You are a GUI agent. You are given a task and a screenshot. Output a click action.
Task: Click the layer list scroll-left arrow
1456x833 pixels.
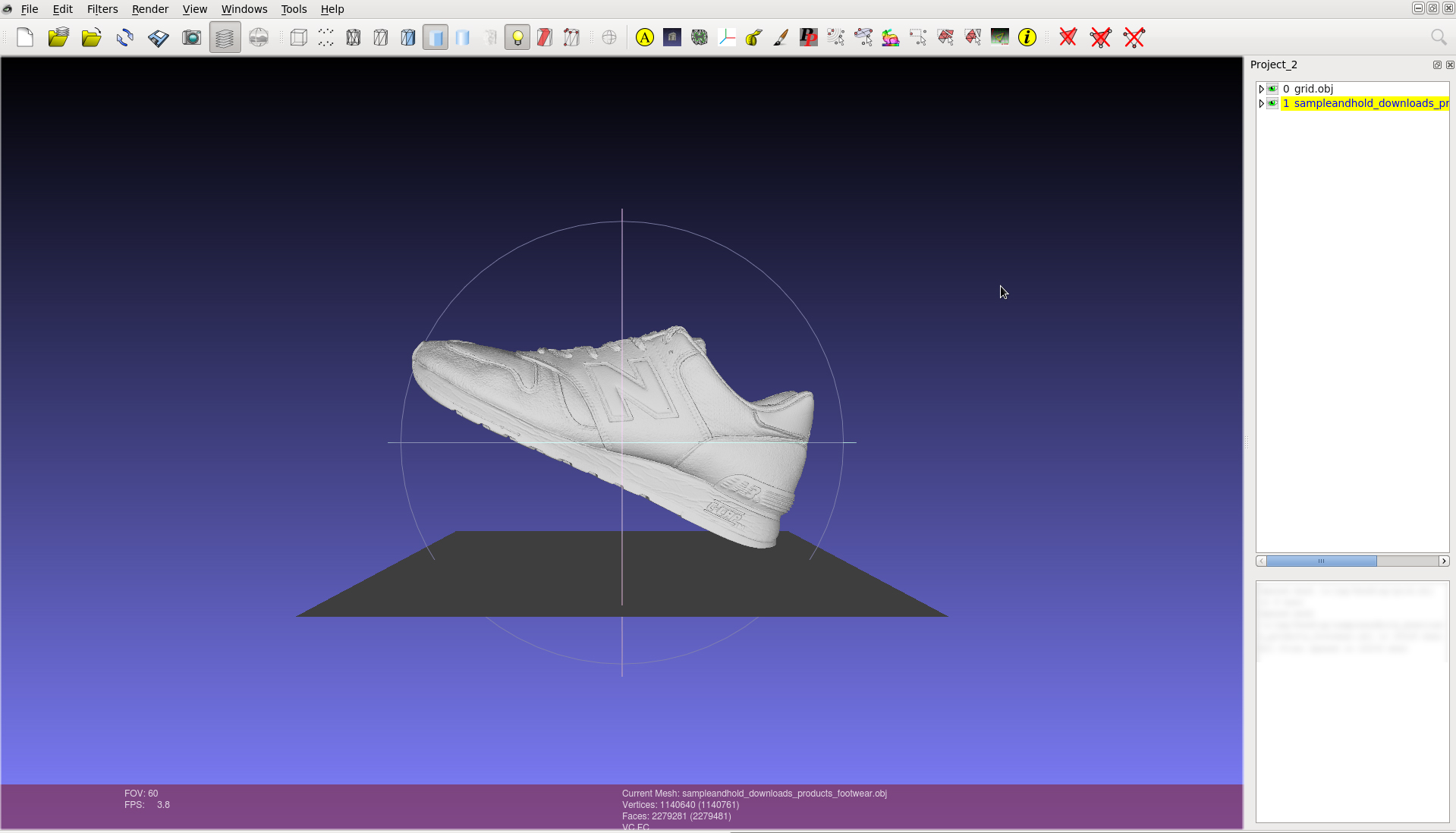(x=1261, y=561)
